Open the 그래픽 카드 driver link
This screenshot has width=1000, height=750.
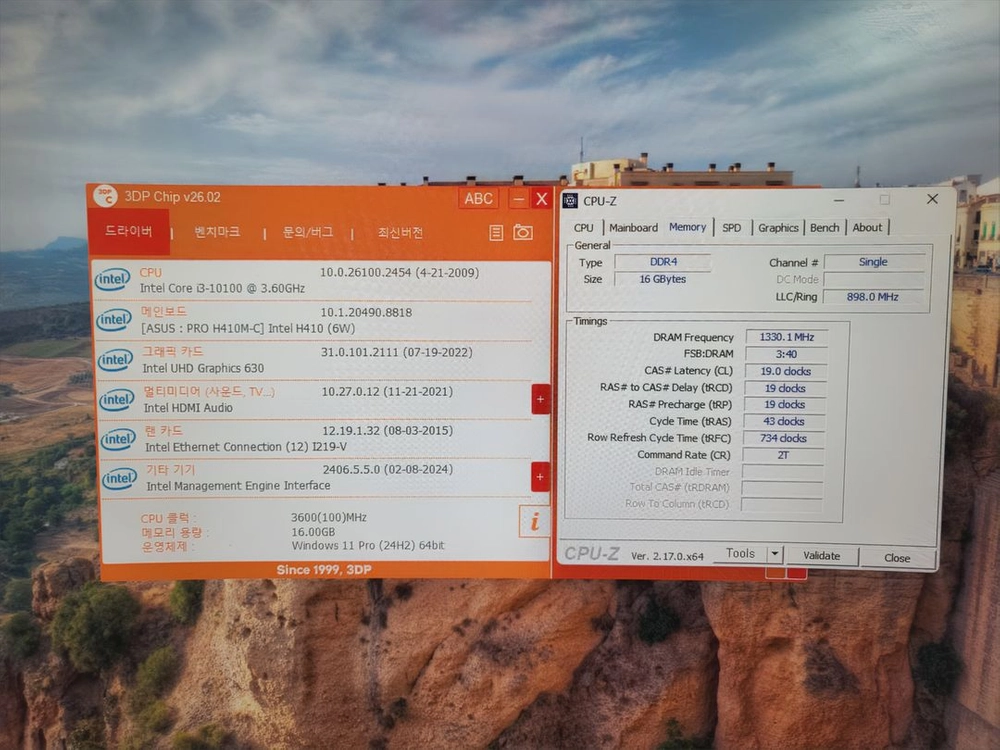pyautogui.click(x=173, y=351)
